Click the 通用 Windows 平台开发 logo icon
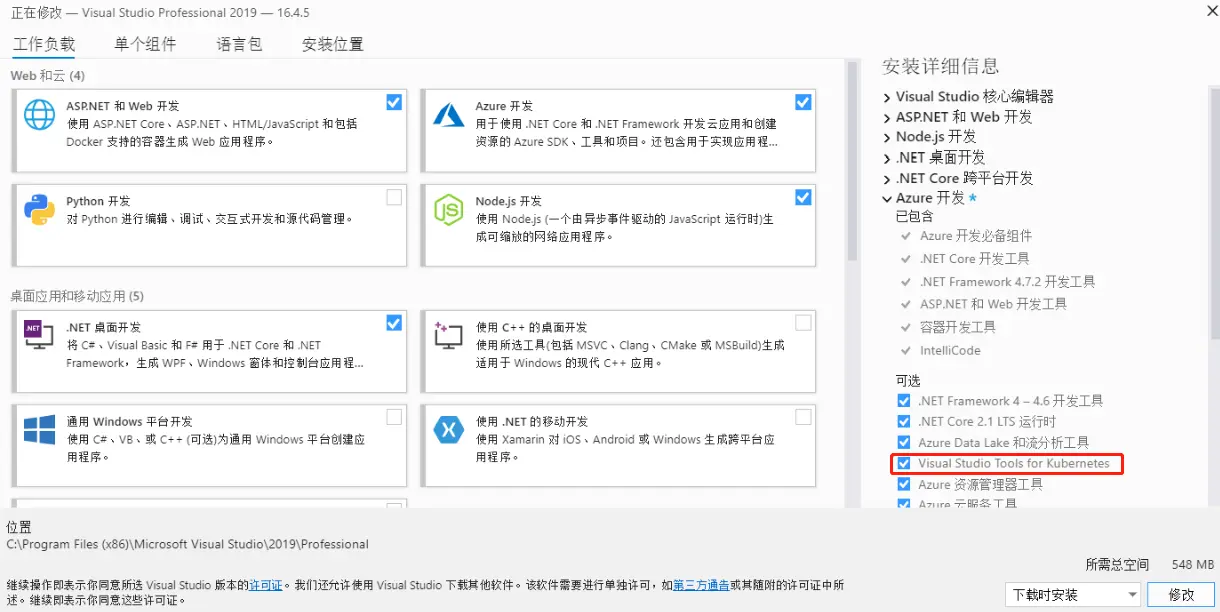This screenshot has width=1220, height=612. click(40, 430)
